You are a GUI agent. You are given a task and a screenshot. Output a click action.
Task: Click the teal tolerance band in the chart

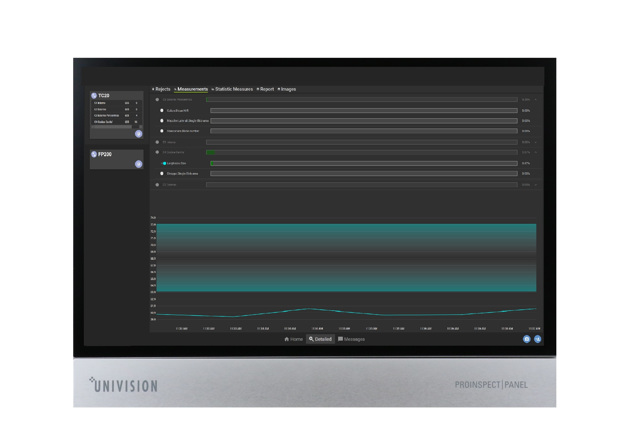coord(346,257)
